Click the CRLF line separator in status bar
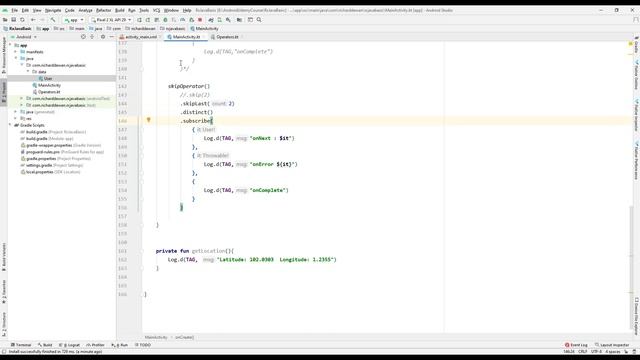 (582, 351)
